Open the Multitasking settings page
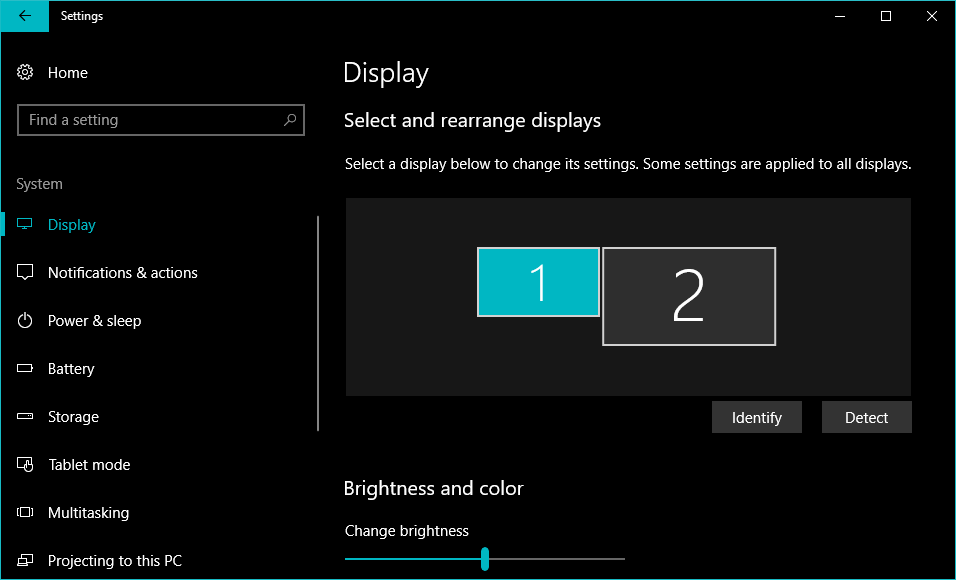 [x=88, y=513]
